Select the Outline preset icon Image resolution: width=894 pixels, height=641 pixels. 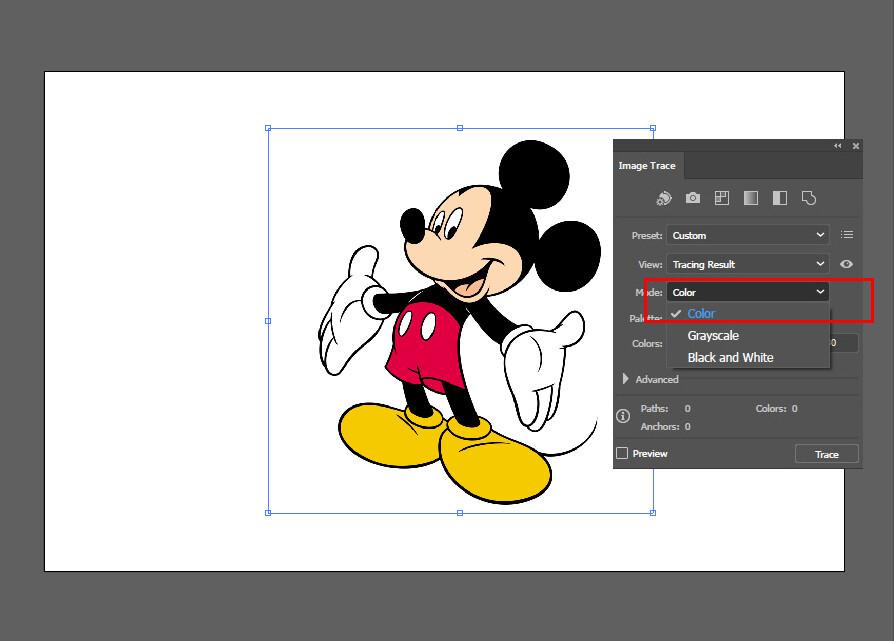coord(809,197)
